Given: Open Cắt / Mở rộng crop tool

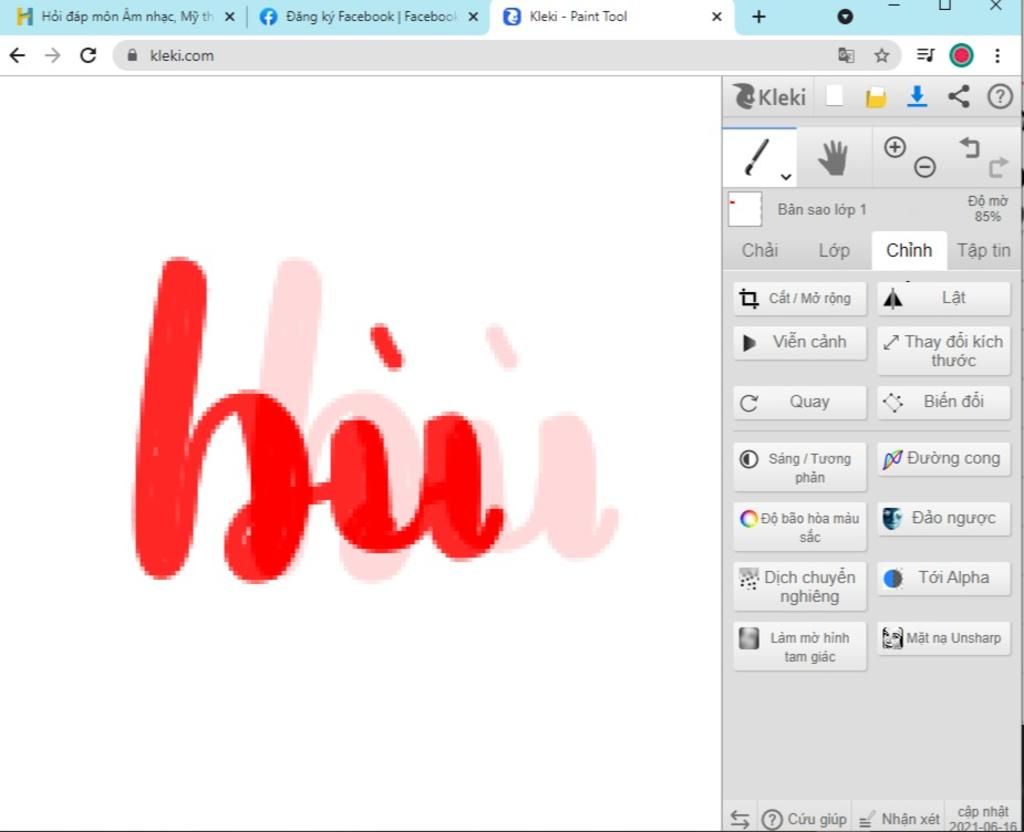Looking at the screenshot, I should pyautogui.click(x=799, y=298).
